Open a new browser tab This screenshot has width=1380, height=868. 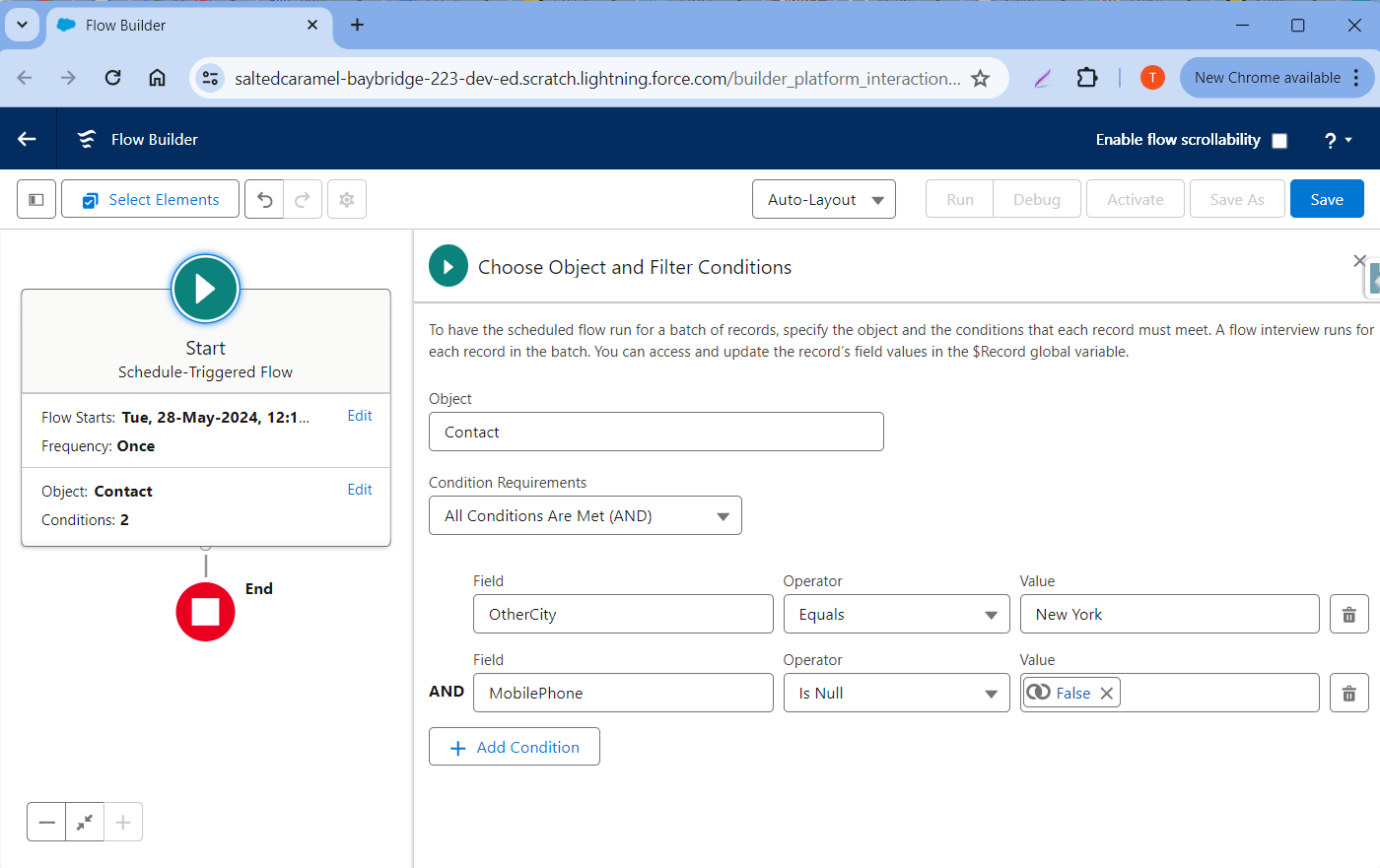tap(358, 25)
